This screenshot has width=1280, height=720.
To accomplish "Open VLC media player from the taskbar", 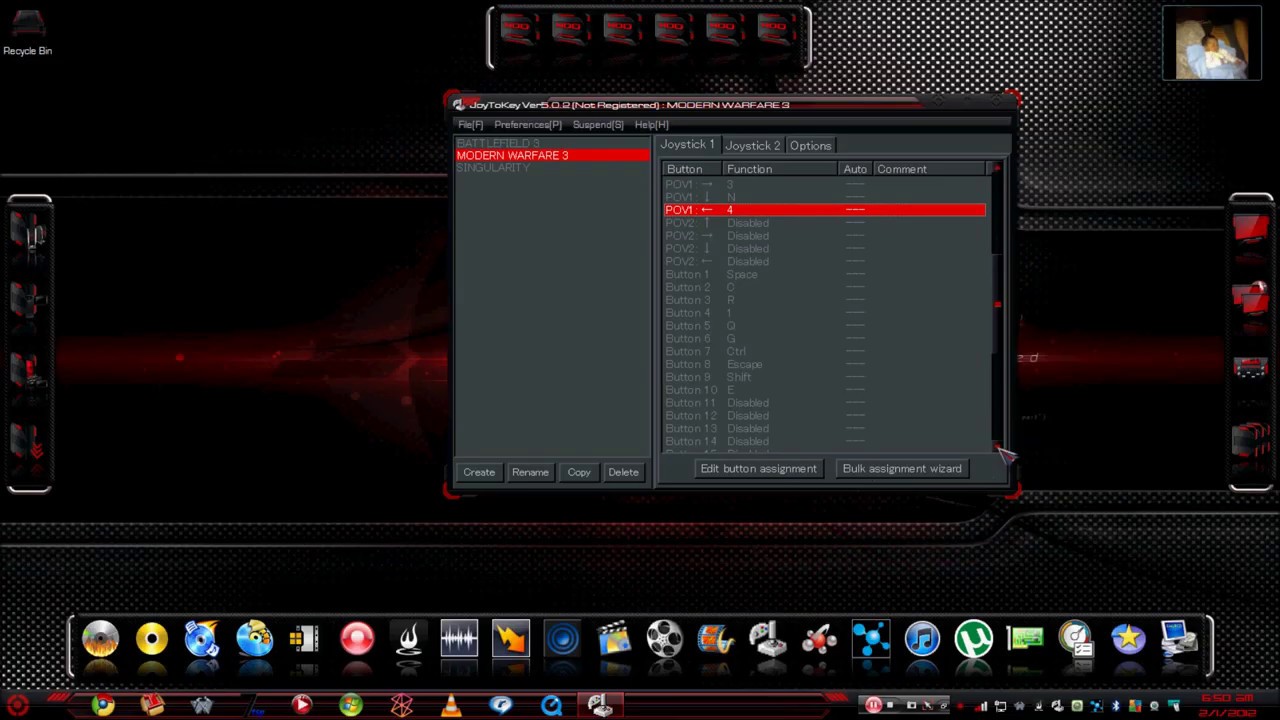I will (451, 706).
